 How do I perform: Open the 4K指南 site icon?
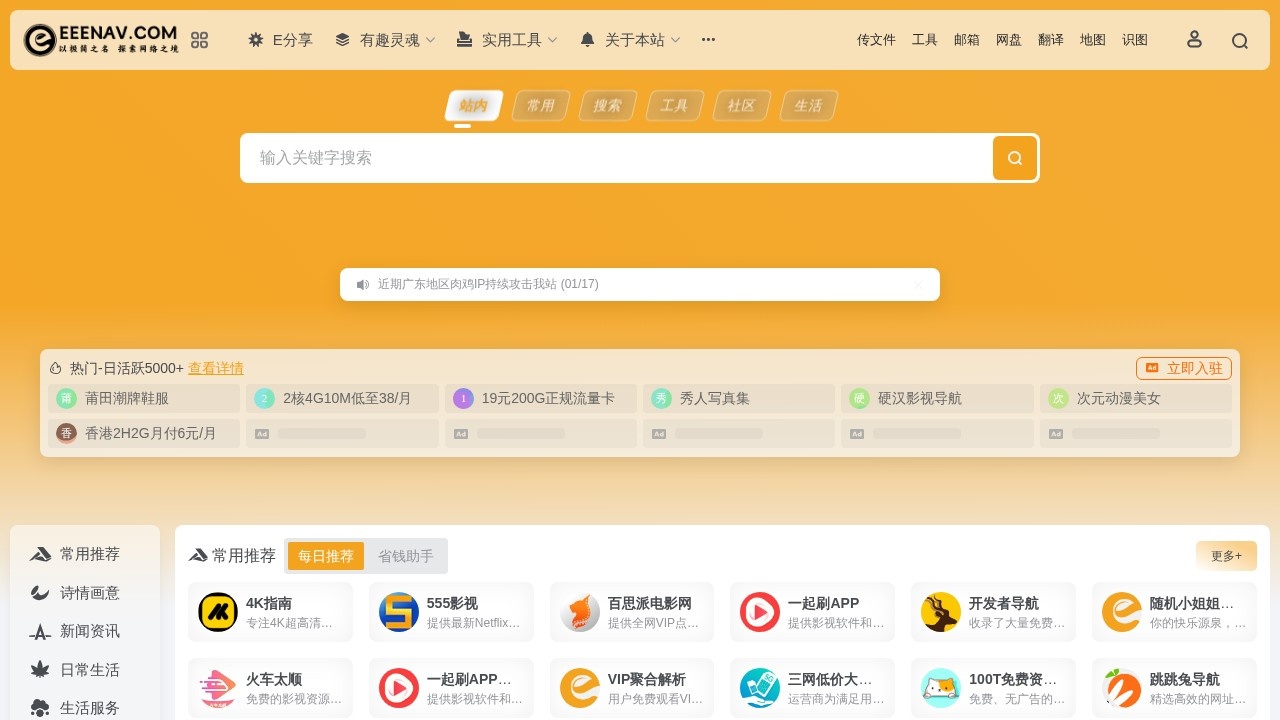click(x=218, y=612)
